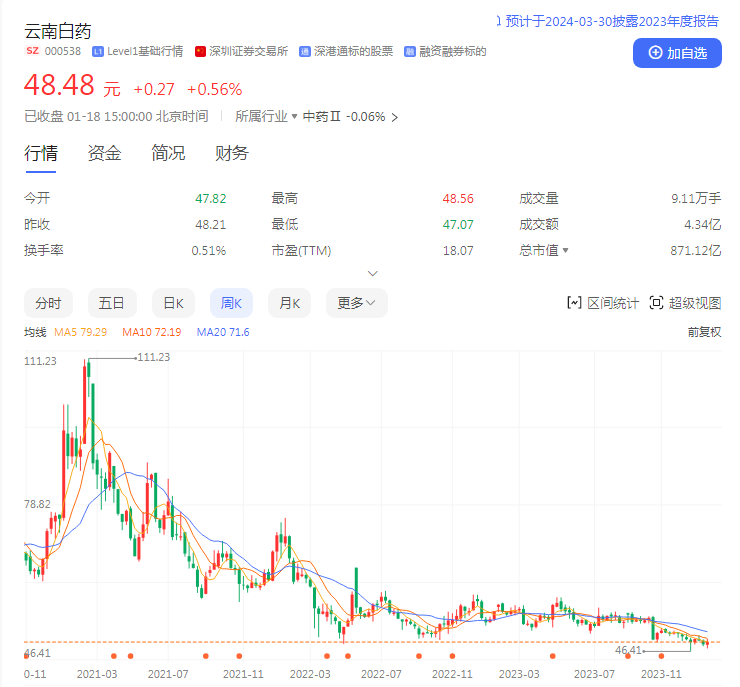The width and height of the screenshot is (740, 687).
Task: Click the event dot below 2022-11
Action: [452, 656]
